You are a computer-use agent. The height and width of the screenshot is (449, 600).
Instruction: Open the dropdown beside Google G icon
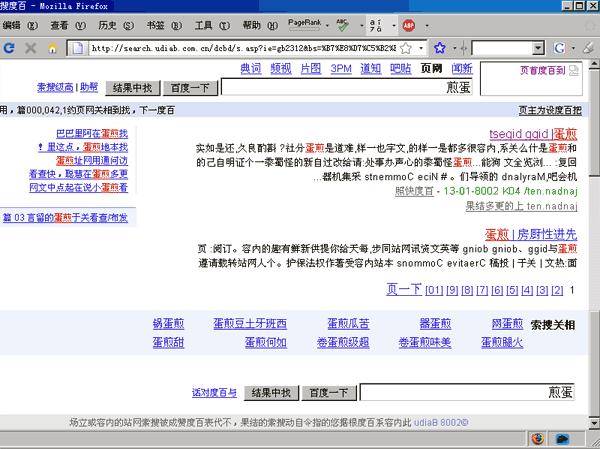(573, 48)
